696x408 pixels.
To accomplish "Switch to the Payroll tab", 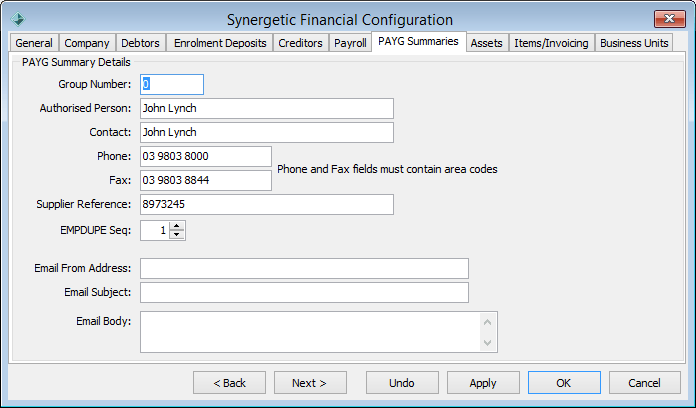I will point(350,43).
